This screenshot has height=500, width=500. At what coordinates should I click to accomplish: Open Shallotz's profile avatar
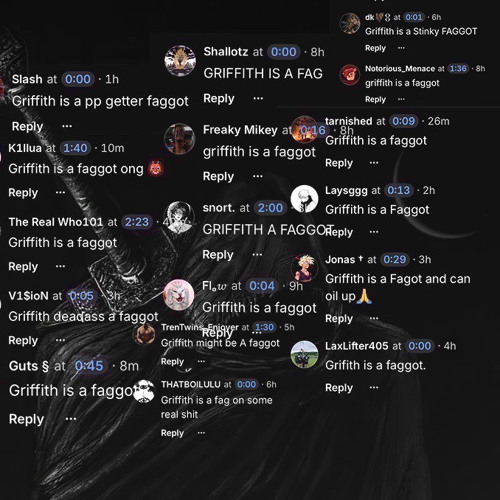point(180,61)
